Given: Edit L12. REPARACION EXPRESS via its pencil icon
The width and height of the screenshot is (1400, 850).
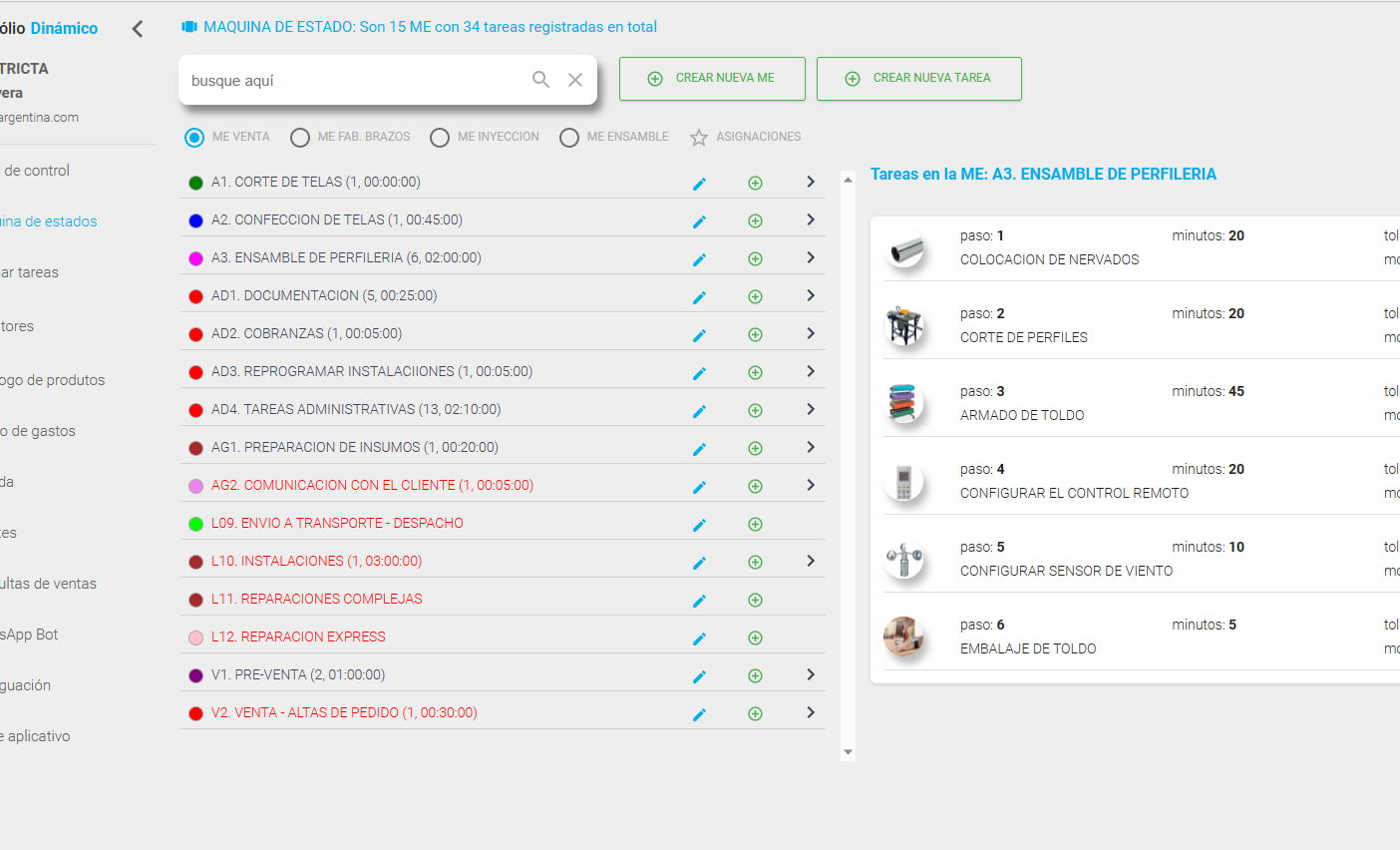Looking at the screenshot, I should coord(699,637).
